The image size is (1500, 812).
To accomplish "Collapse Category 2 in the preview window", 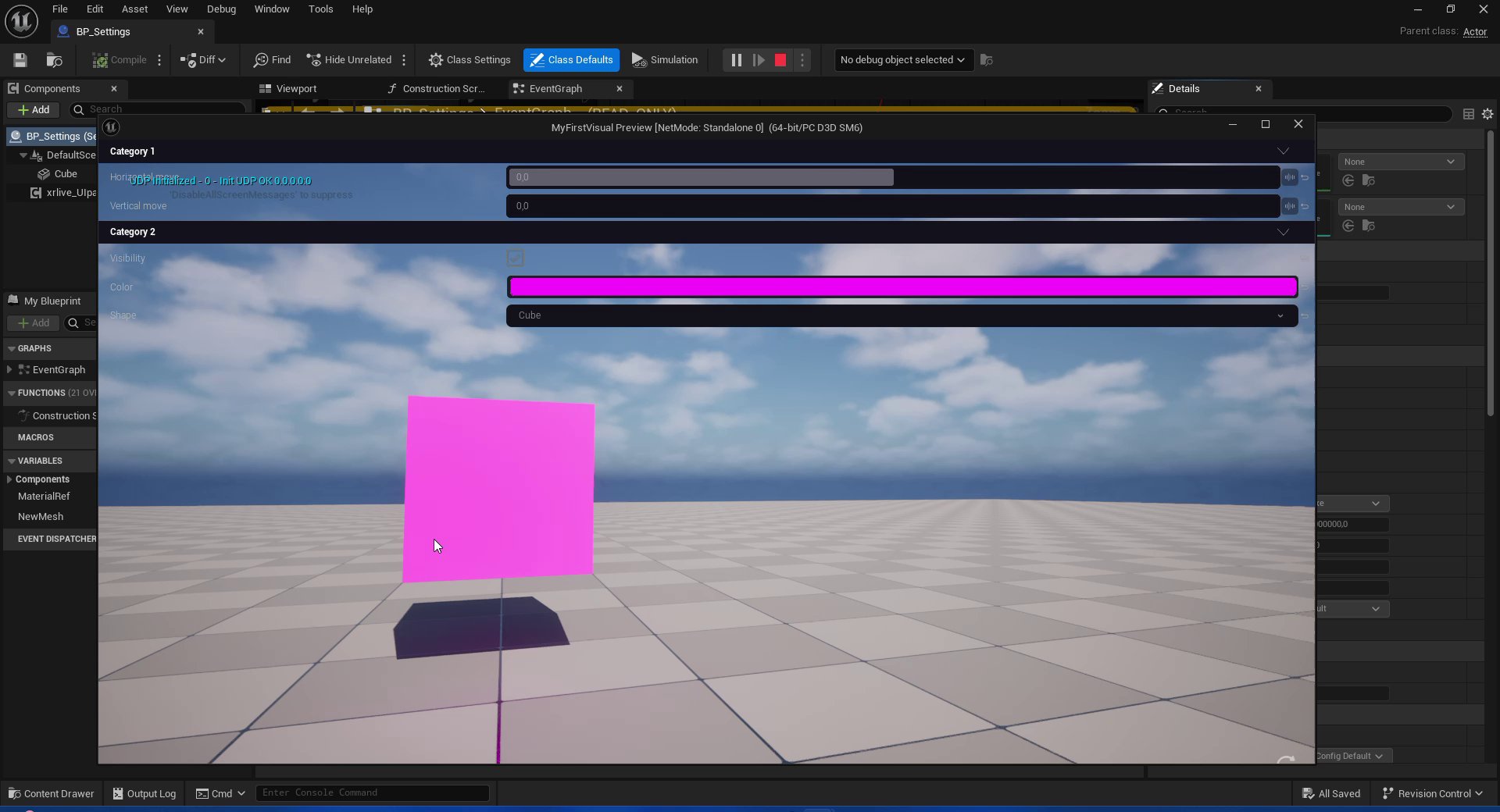I will point(1283,232).
